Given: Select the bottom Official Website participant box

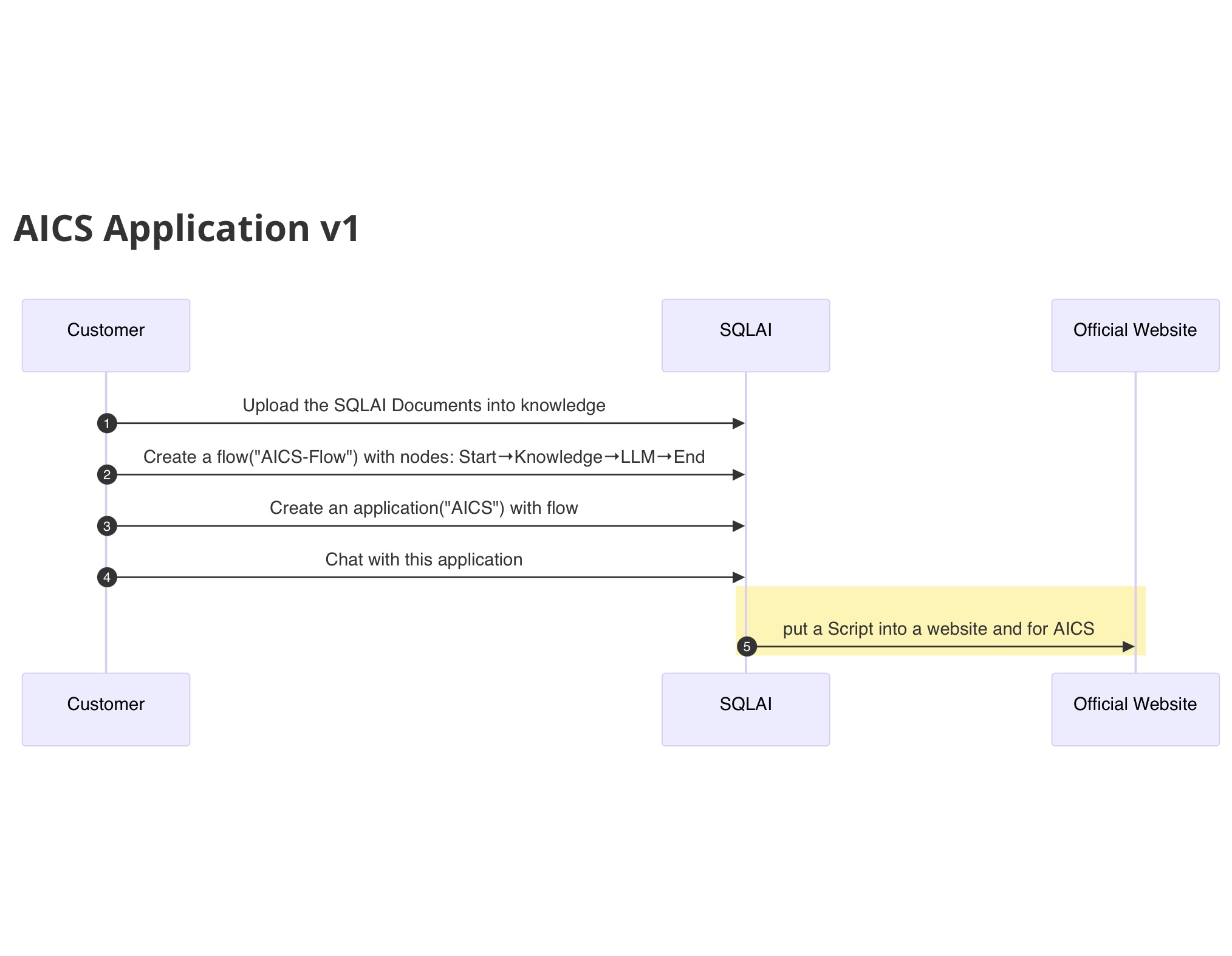Looking at the screenshot, I should coord(1135,709).
